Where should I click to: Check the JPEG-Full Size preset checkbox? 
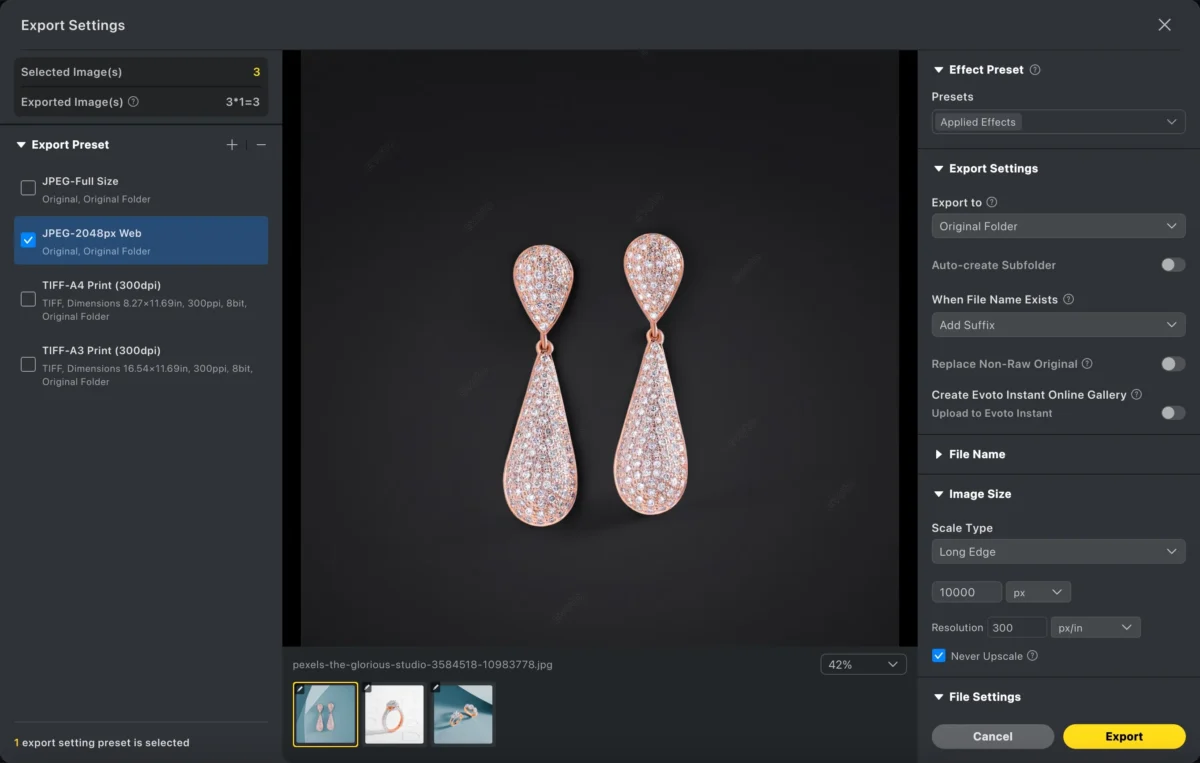tap(28, 188)
